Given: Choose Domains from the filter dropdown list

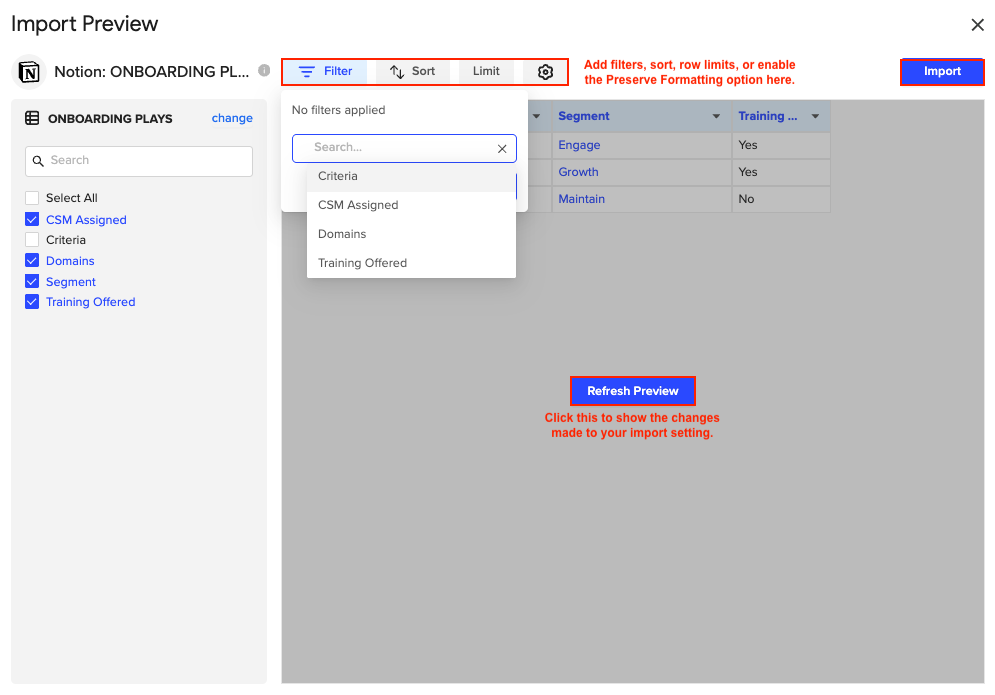Looking at the screenshot, I should coord(342,234).
